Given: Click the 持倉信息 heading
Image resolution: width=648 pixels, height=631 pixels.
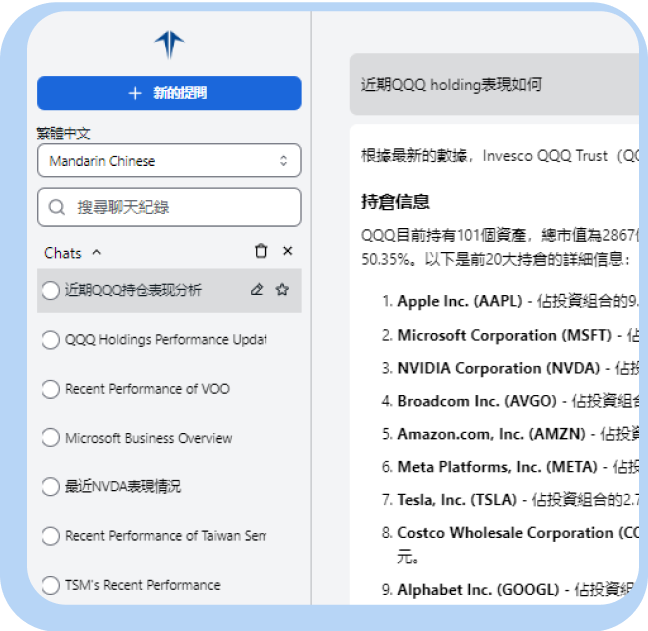Looking at the screenshot, I should point(395,202).
